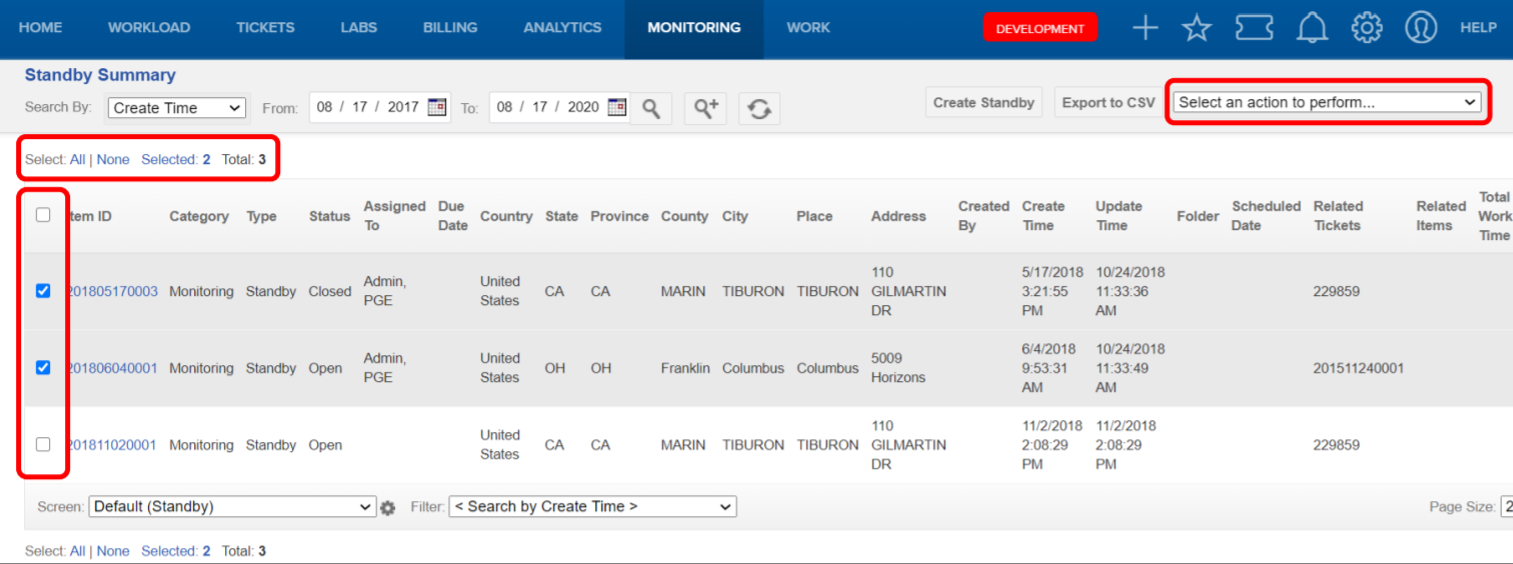
Task: Go to TICKETS tab
Action: click(265, 28)
